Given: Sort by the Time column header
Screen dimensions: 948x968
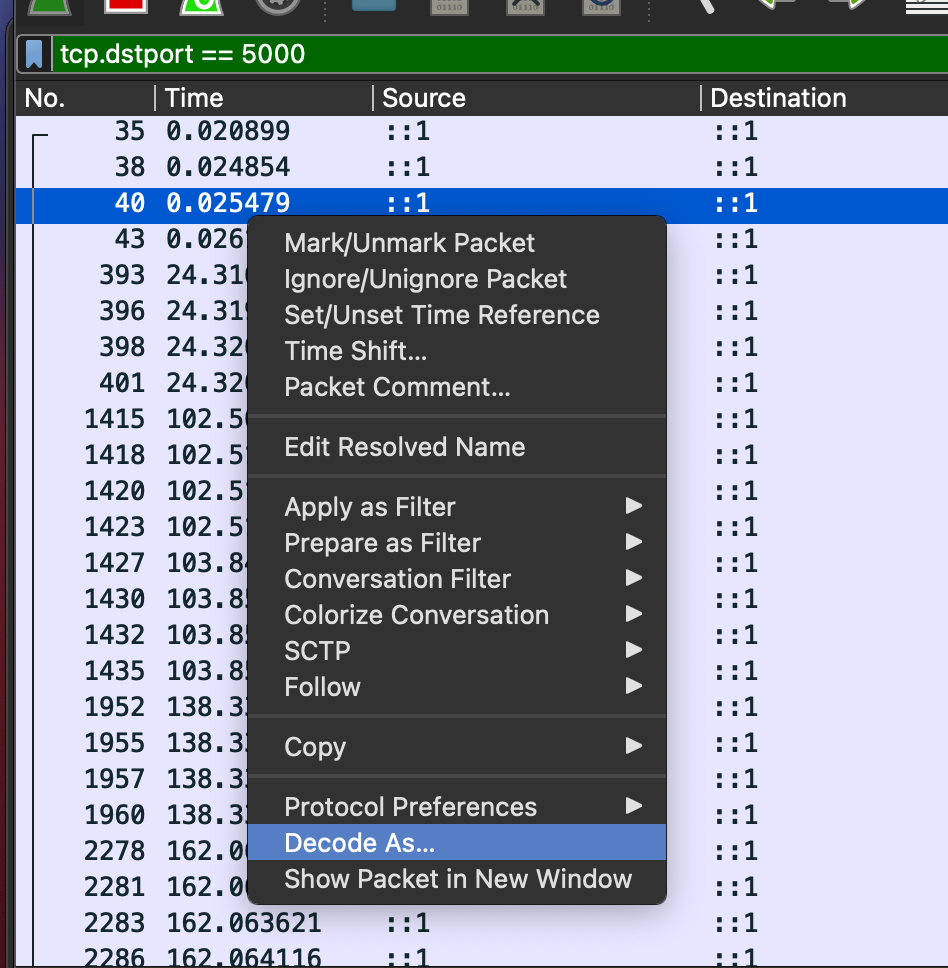Looking at the screenshot, I should coord(194,98).
